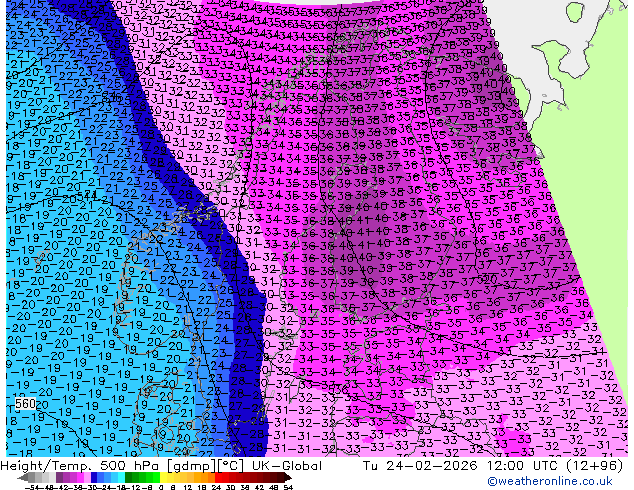
Task: Select the dark green legend color segment
Action: (129, 477)
